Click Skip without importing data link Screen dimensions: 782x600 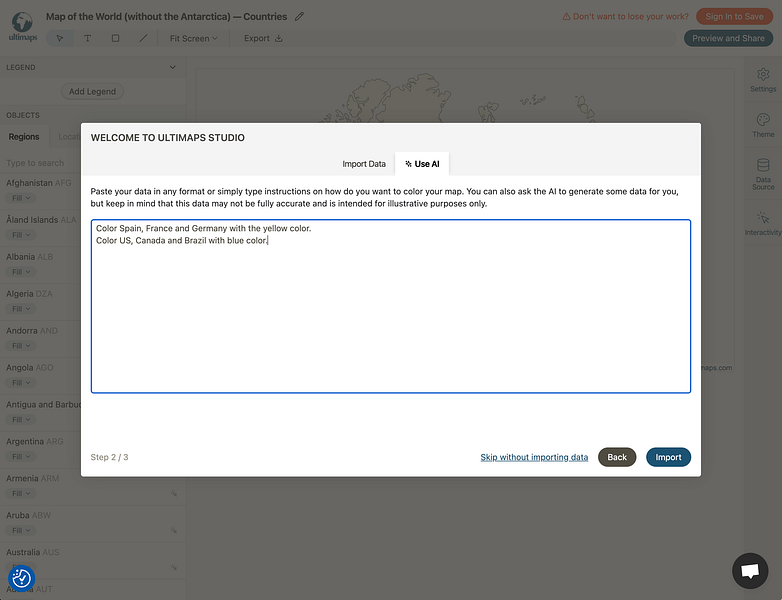[x=534, y=457]
